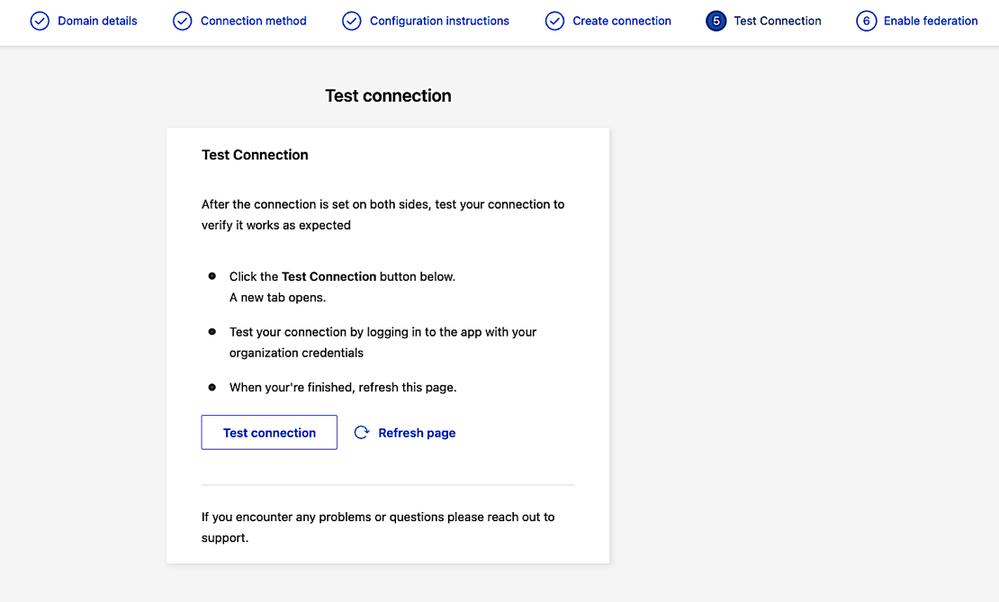
Task: Return to Configuration instructions step label
Action: [x=439, y=21]
